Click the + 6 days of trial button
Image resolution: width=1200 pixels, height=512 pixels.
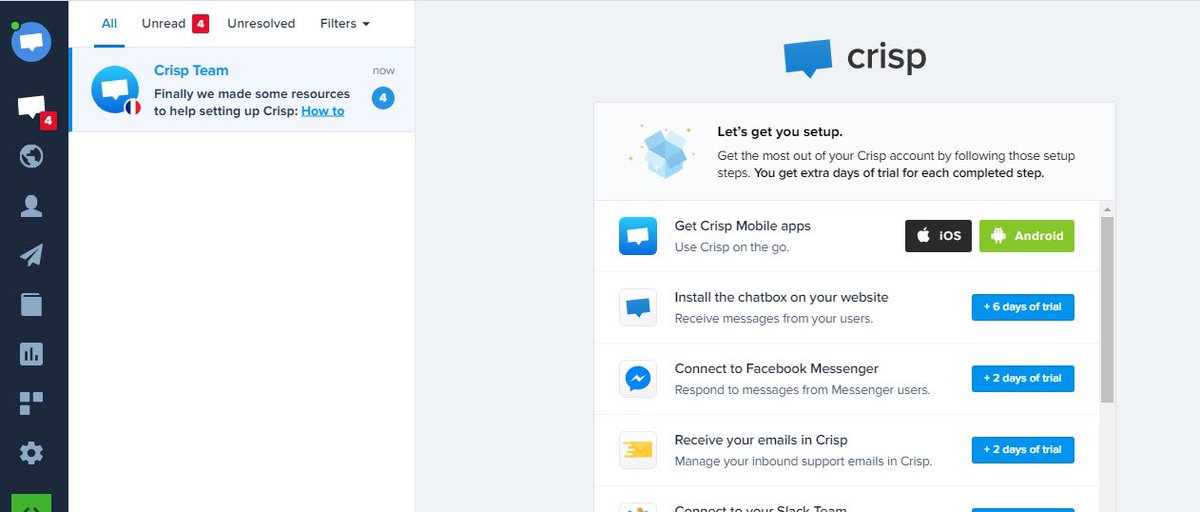pyautogui.click(x=1023, y=307)
